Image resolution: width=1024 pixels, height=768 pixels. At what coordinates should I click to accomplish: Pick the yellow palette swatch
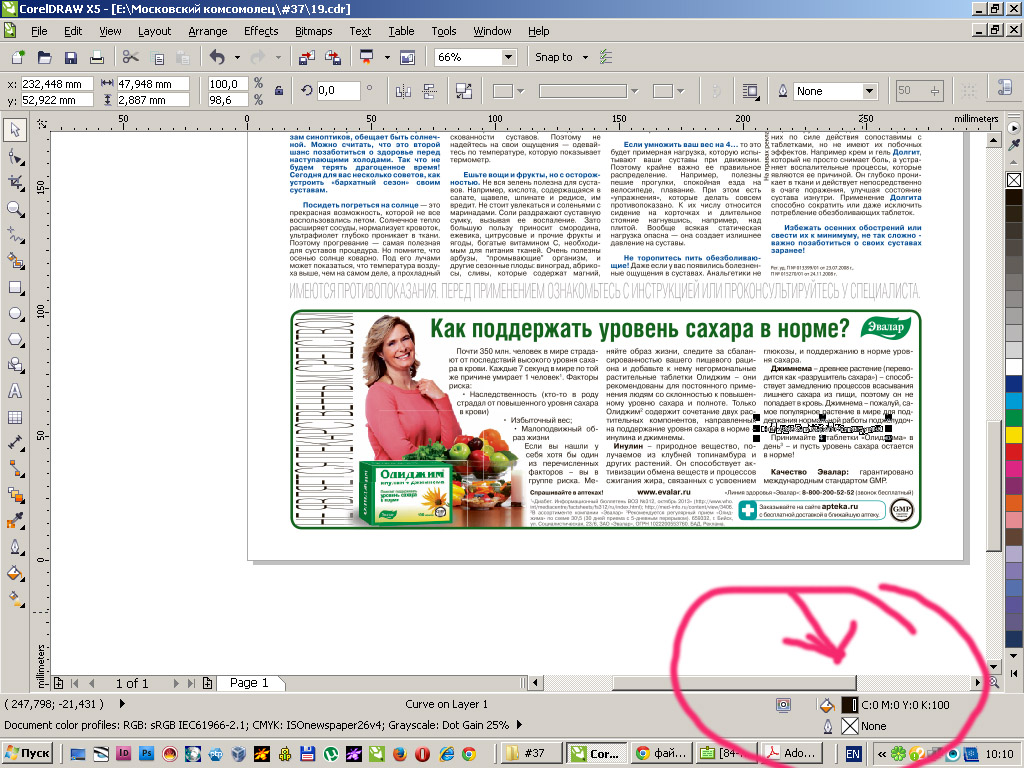coord(1014,434)
